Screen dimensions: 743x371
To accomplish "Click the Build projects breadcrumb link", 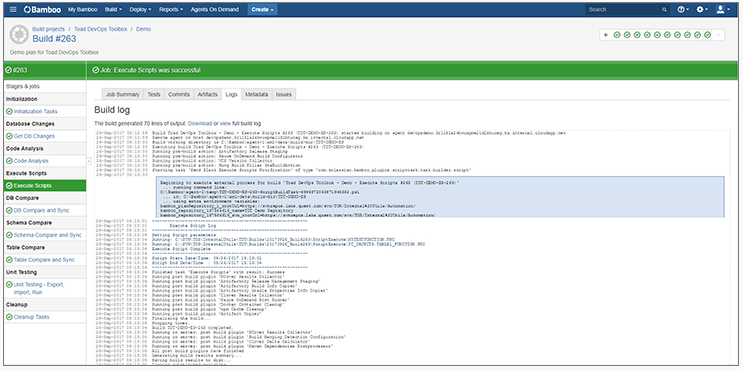I will pos(48,29).
